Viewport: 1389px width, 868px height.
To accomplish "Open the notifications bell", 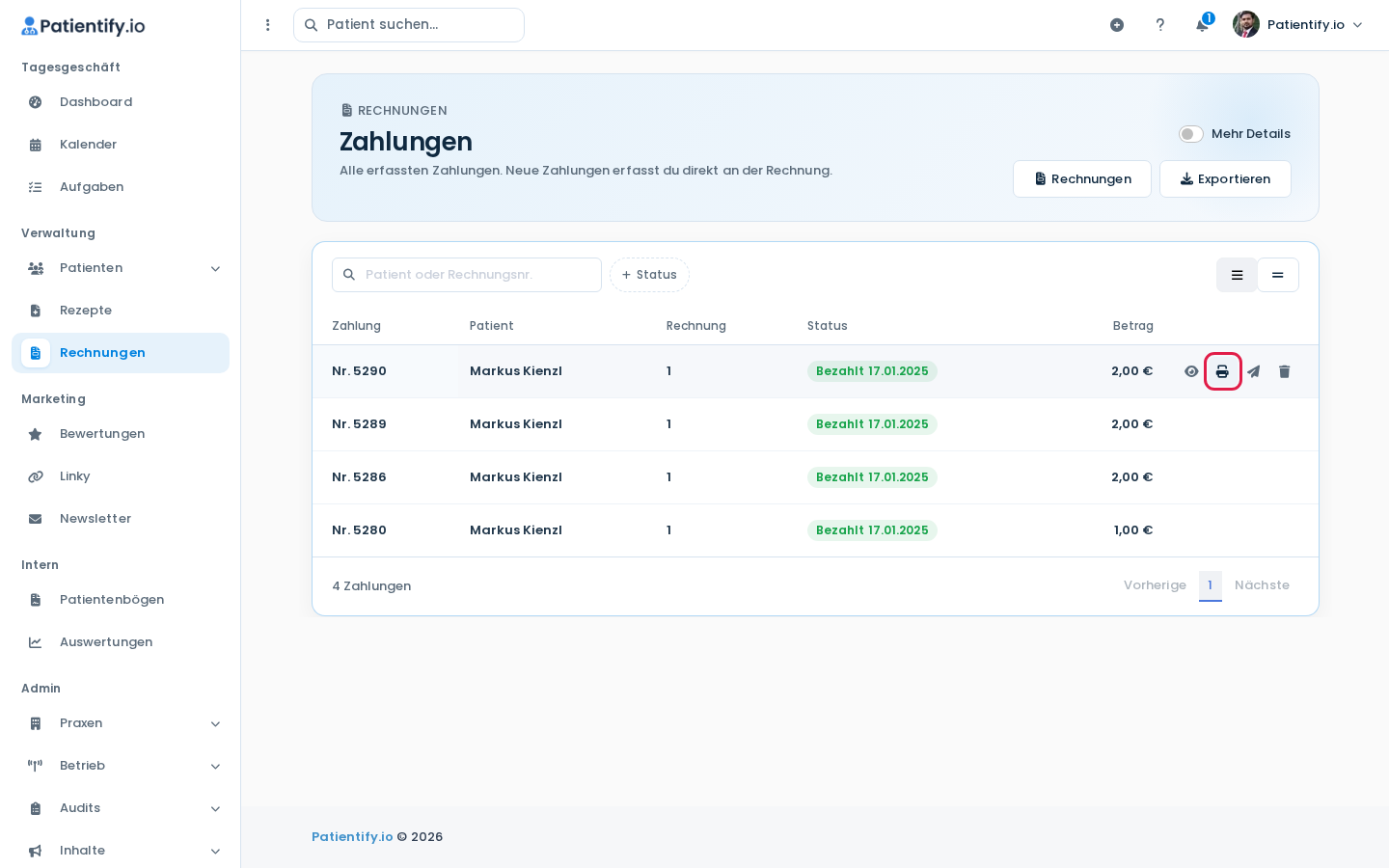I will [1202, 25].
